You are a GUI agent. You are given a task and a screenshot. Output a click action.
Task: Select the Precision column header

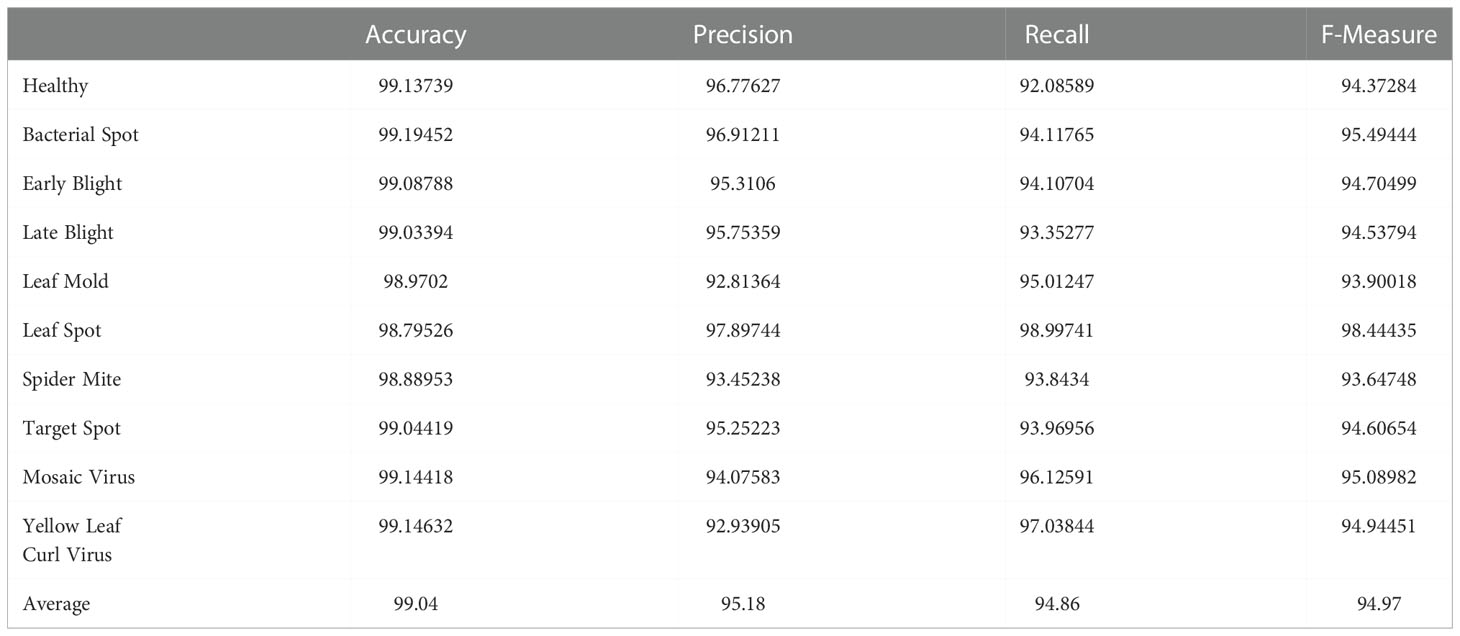743,35
